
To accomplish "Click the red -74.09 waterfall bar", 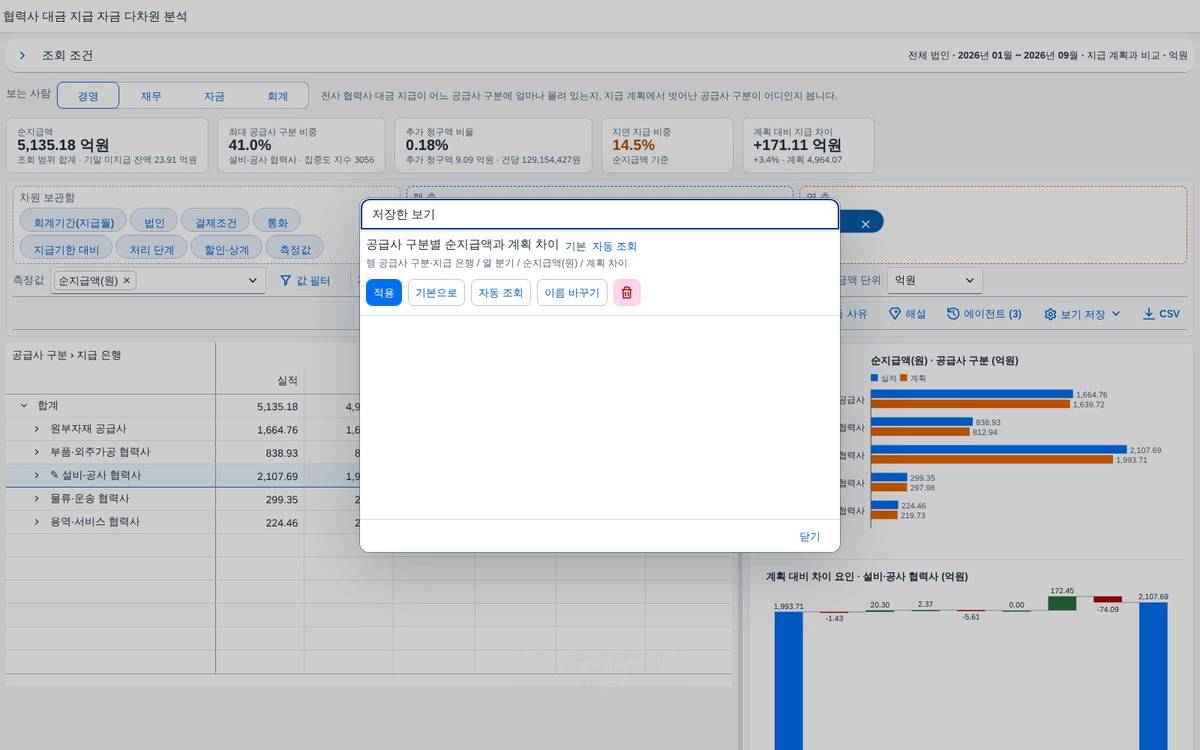I will 1108,599.
